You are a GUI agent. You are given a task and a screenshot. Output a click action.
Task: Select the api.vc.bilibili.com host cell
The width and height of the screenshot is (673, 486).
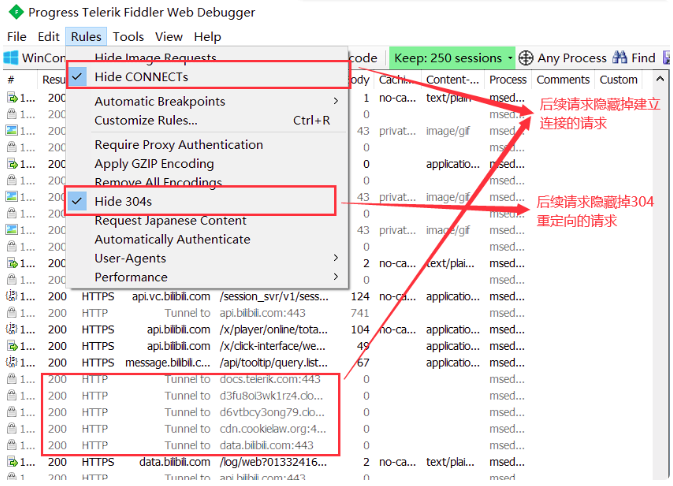171,296
